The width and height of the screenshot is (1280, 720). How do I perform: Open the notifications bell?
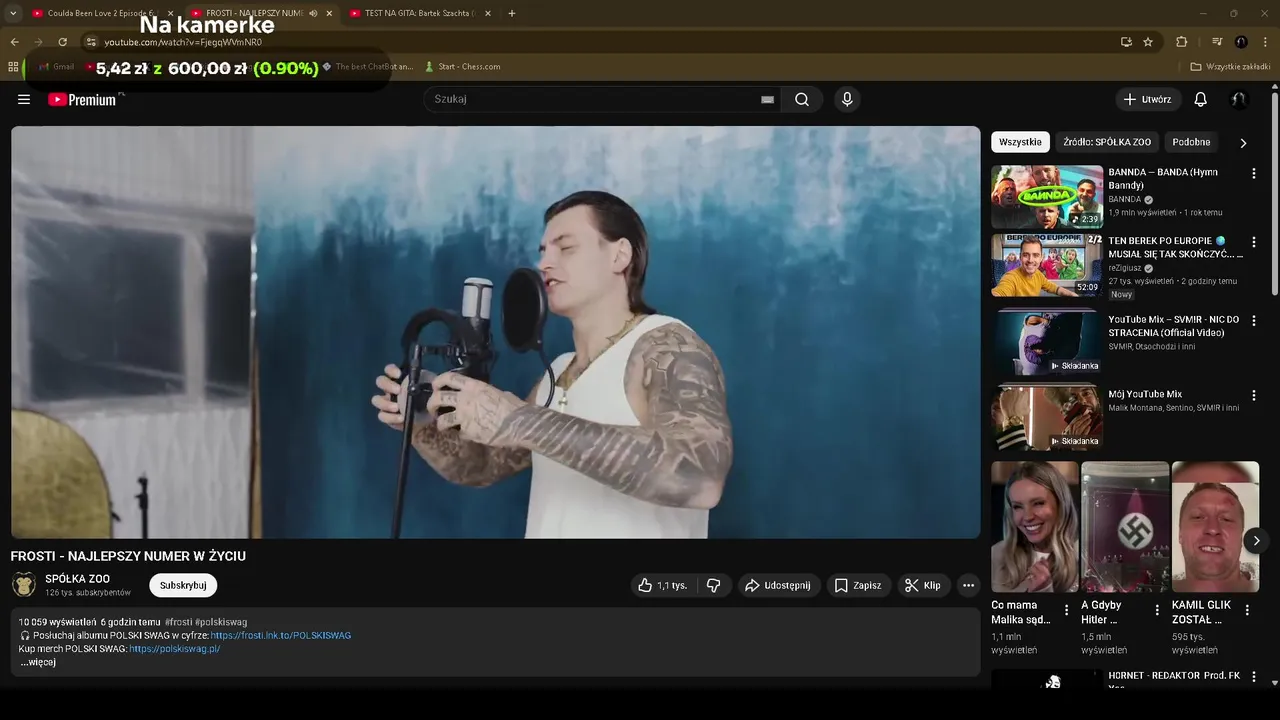pyautogui.click(x=1201, y=99)
